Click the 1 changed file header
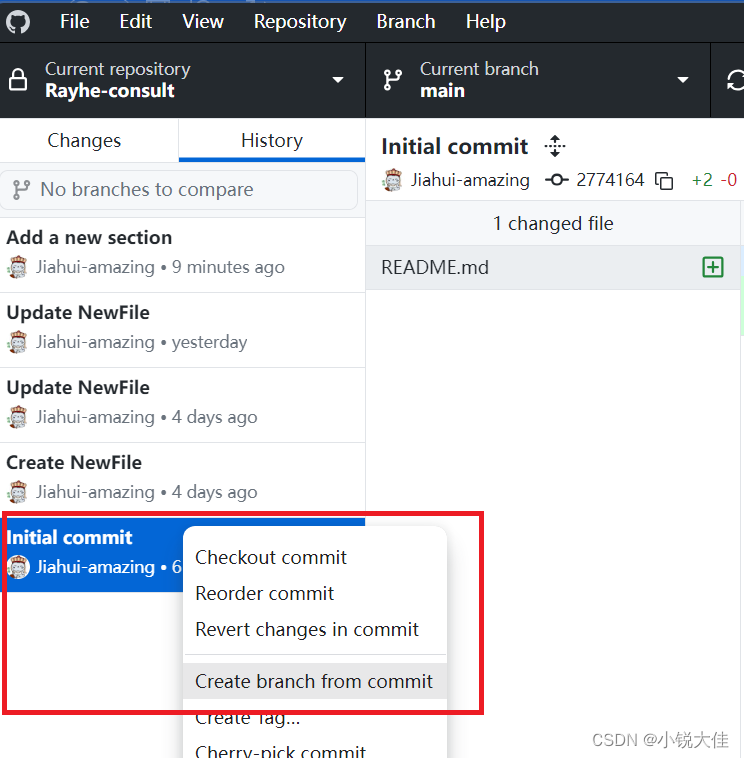 pos(553,223)
